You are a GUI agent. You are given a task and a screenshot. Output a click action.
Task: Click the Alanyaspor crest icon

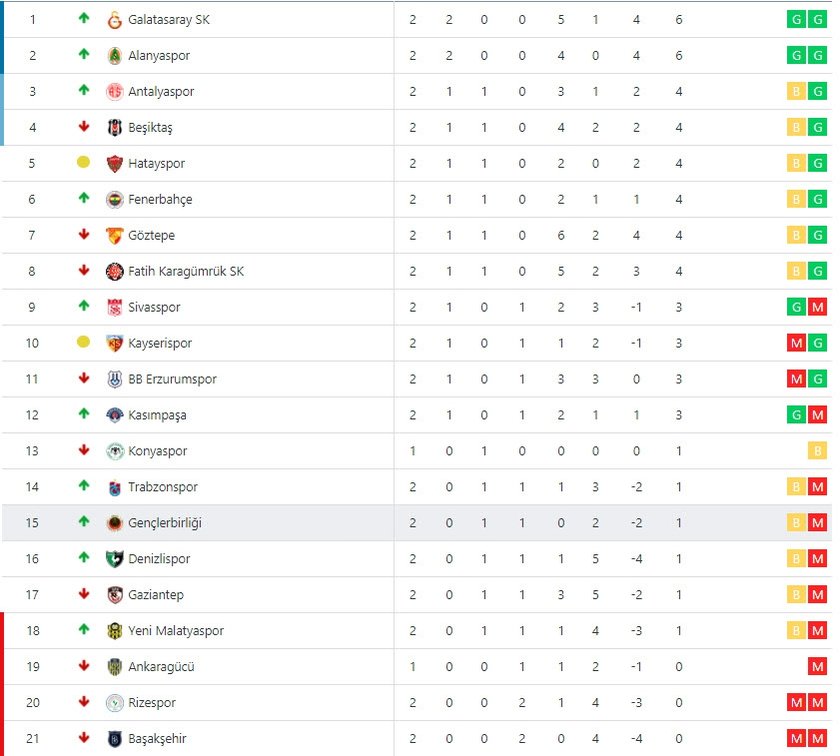click(x=115, y=55)
